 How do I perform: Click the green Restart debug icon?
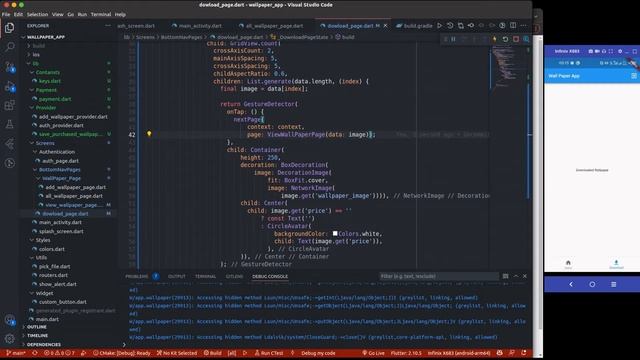[x=505, y=39]
